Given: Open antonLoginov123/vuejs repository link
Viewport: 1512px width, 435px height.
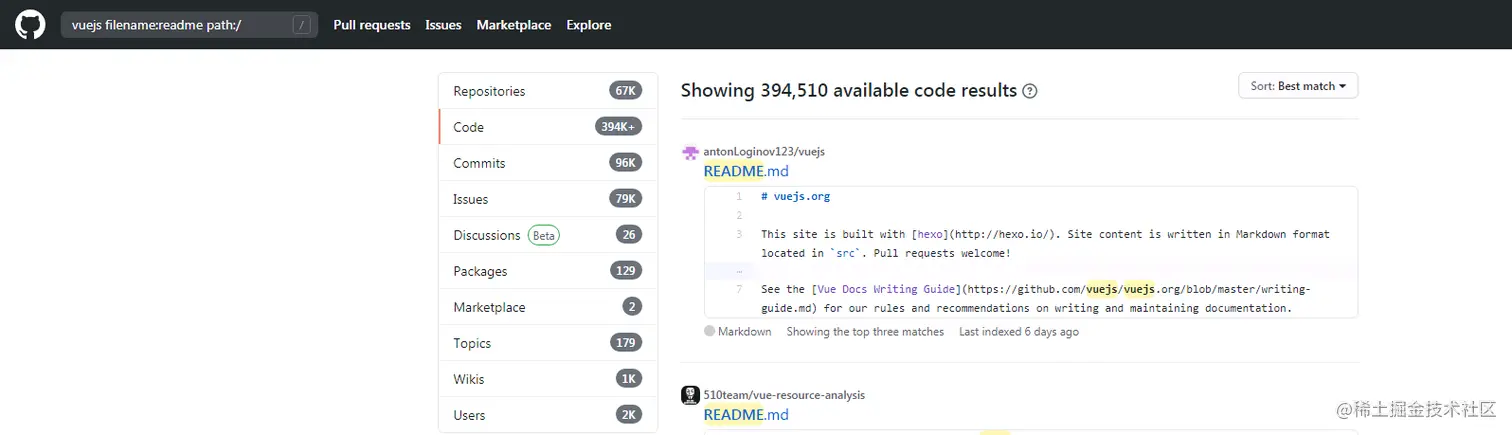Looking at the screenshot, I should click(x=764, y=151).
